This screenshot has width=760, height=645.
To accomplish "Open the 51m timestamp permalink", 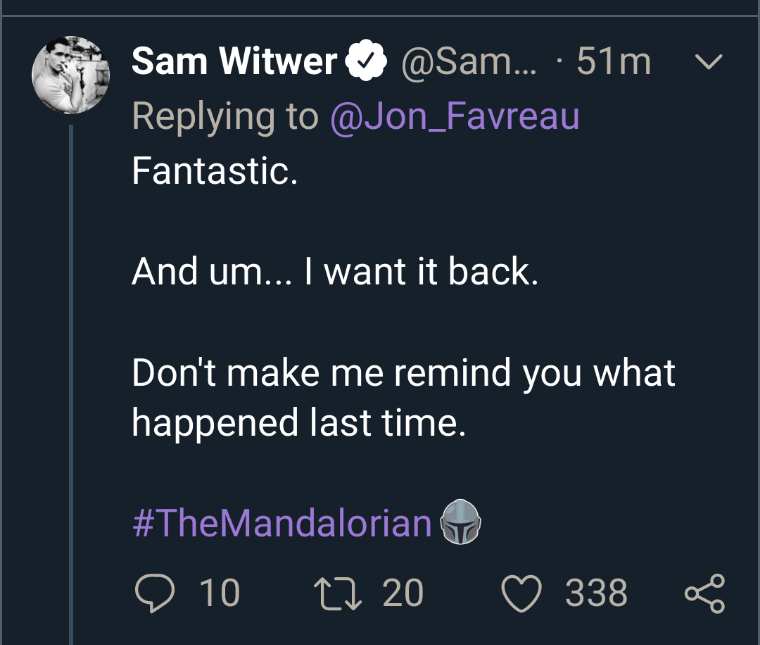I will point(613,62).
